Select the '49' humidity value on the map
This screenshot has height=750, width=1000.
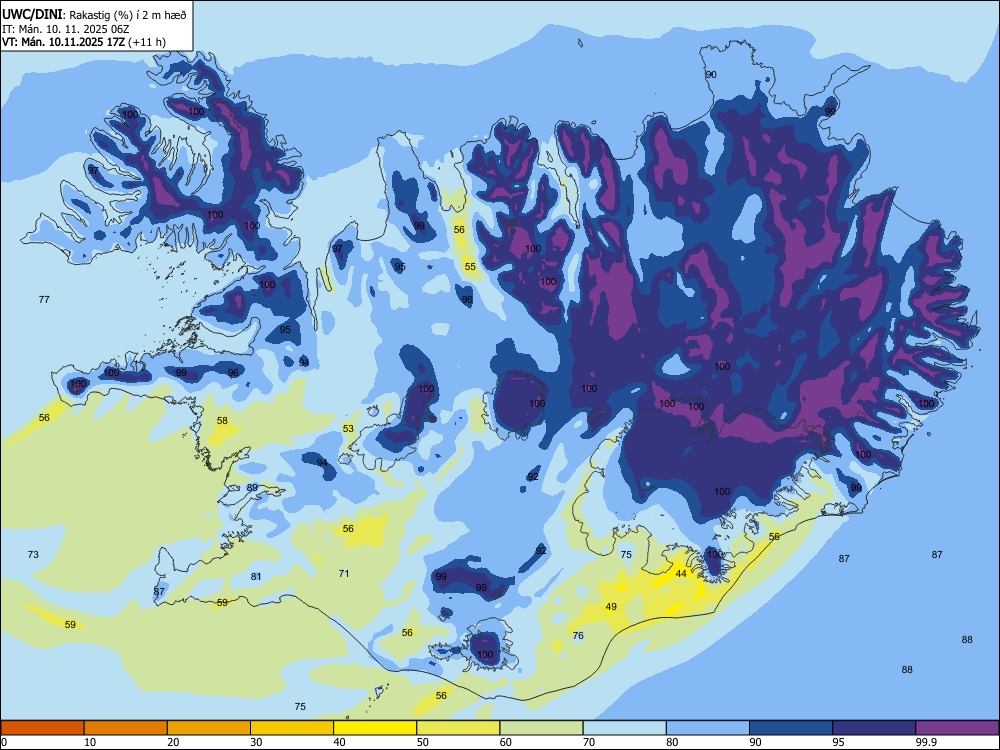(x=611, y=607)
